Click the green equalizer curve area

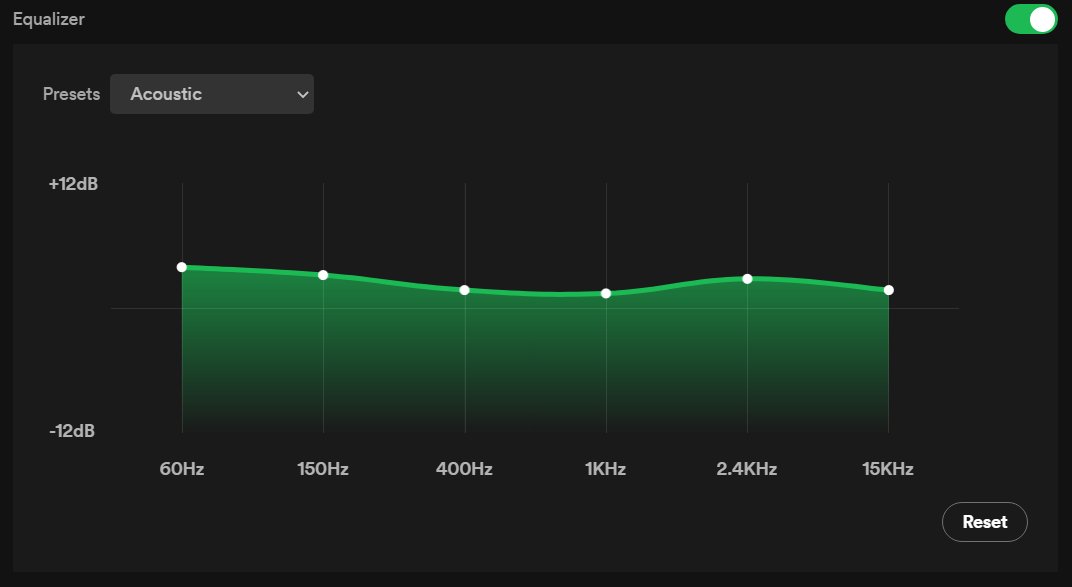click(533, 360)
